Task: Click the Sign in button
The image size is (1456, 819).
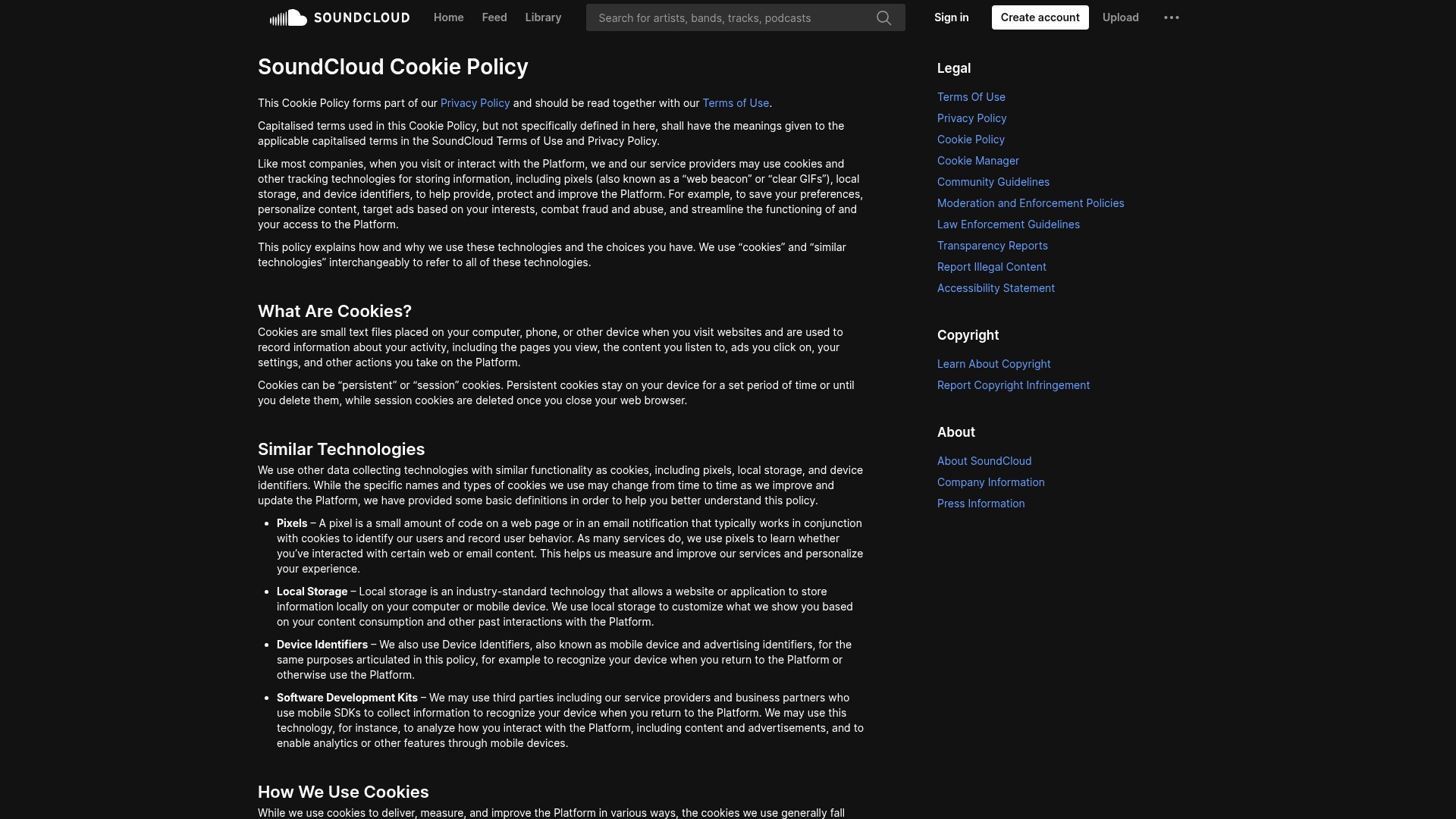Action: click(x=952, y=17)
